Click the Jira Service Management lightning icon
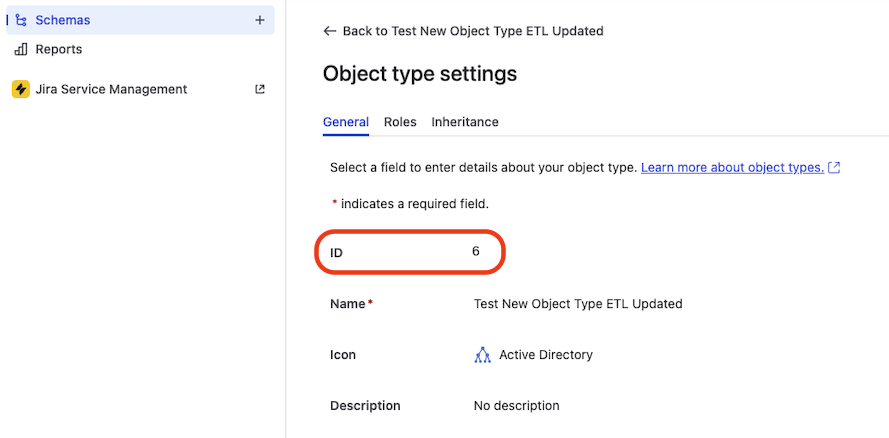Screen dimensions: 889x438 tap(21, 89)
